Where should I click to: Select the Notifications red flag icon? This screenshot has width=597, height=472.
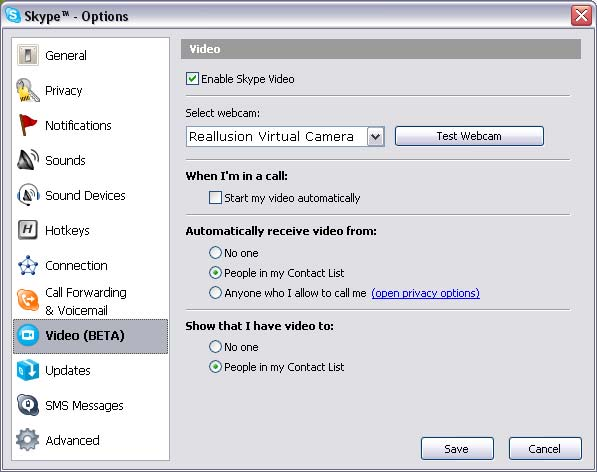pos(28,125)
